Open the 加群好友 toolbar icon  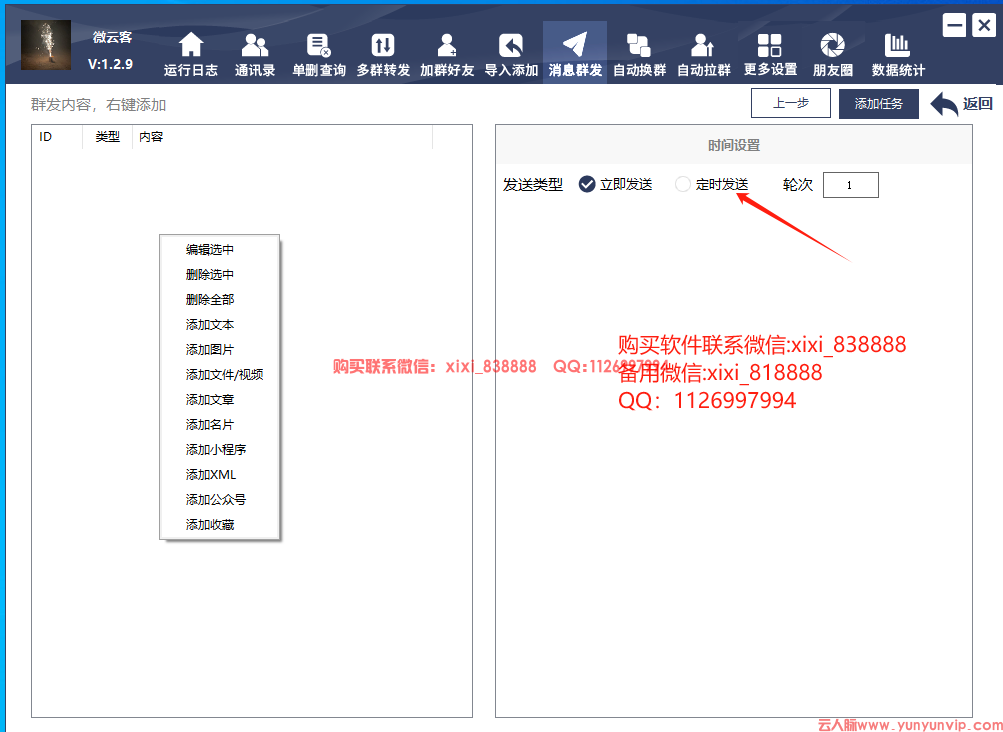tap(446, 45)
